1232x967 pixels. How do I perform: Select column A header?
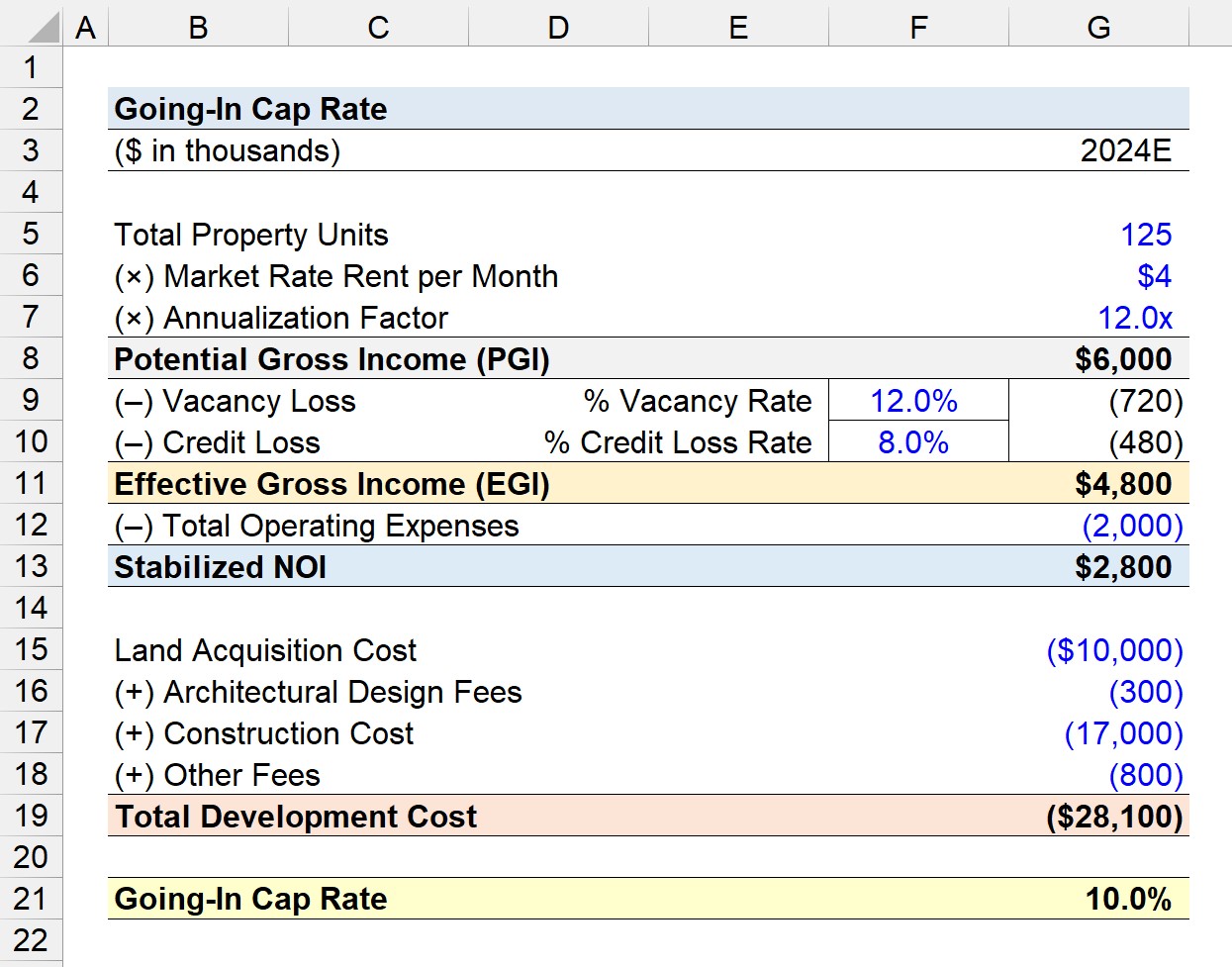[x=86, y=28]
